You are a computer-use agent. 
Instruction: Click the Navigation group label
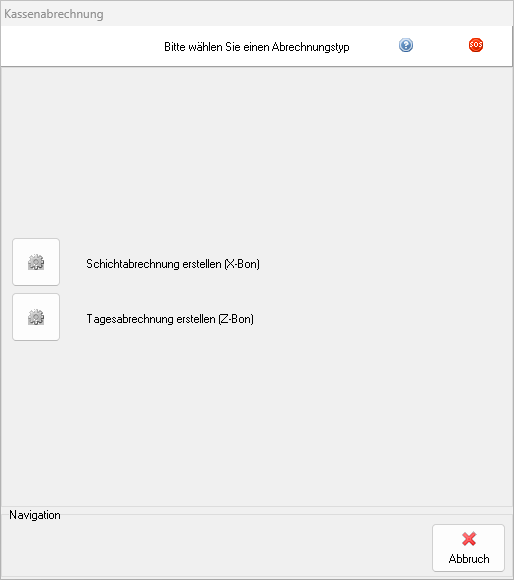pyautogui.click(x=35, y=515)
